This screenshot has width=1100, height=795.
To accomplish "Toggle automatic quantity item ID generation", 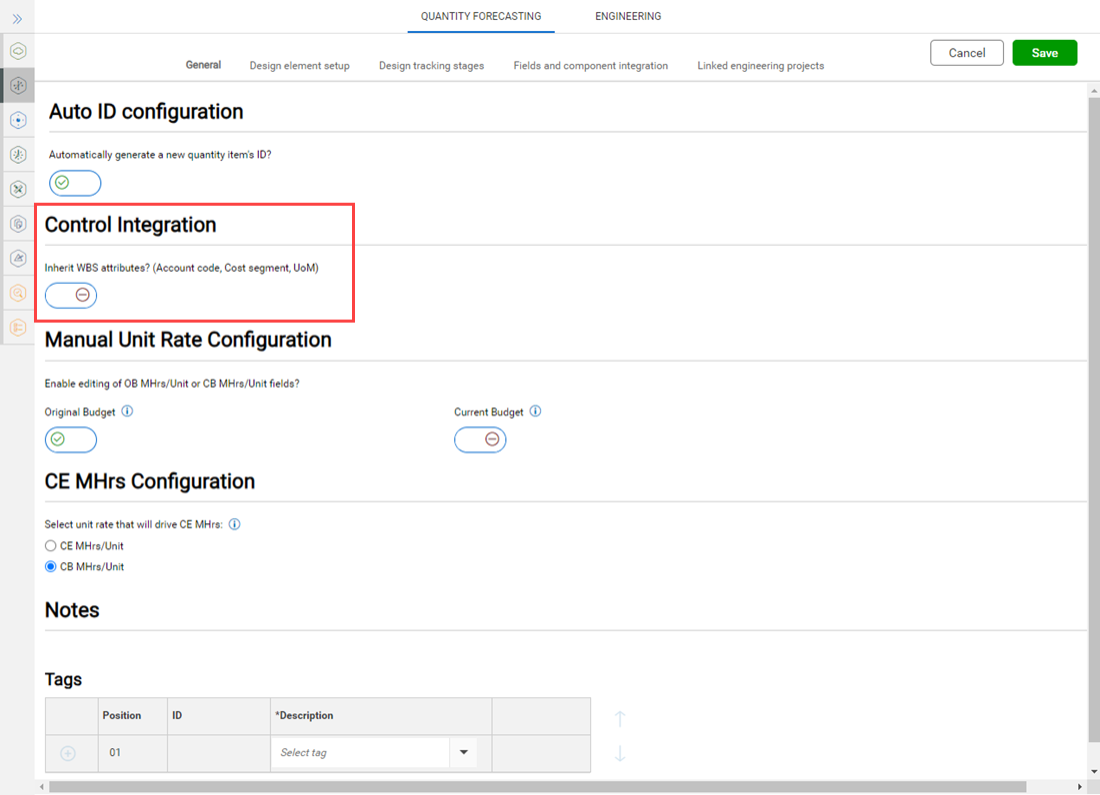I will [x=75, y=183].
